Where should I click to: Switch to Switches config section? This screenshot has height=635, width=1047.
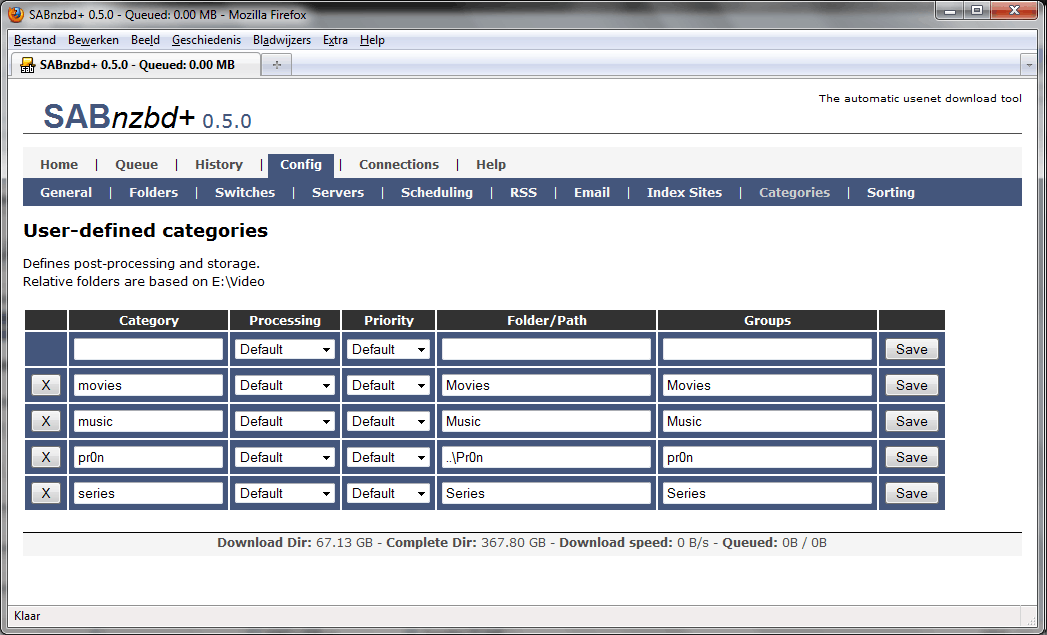(x=244, y=192)
